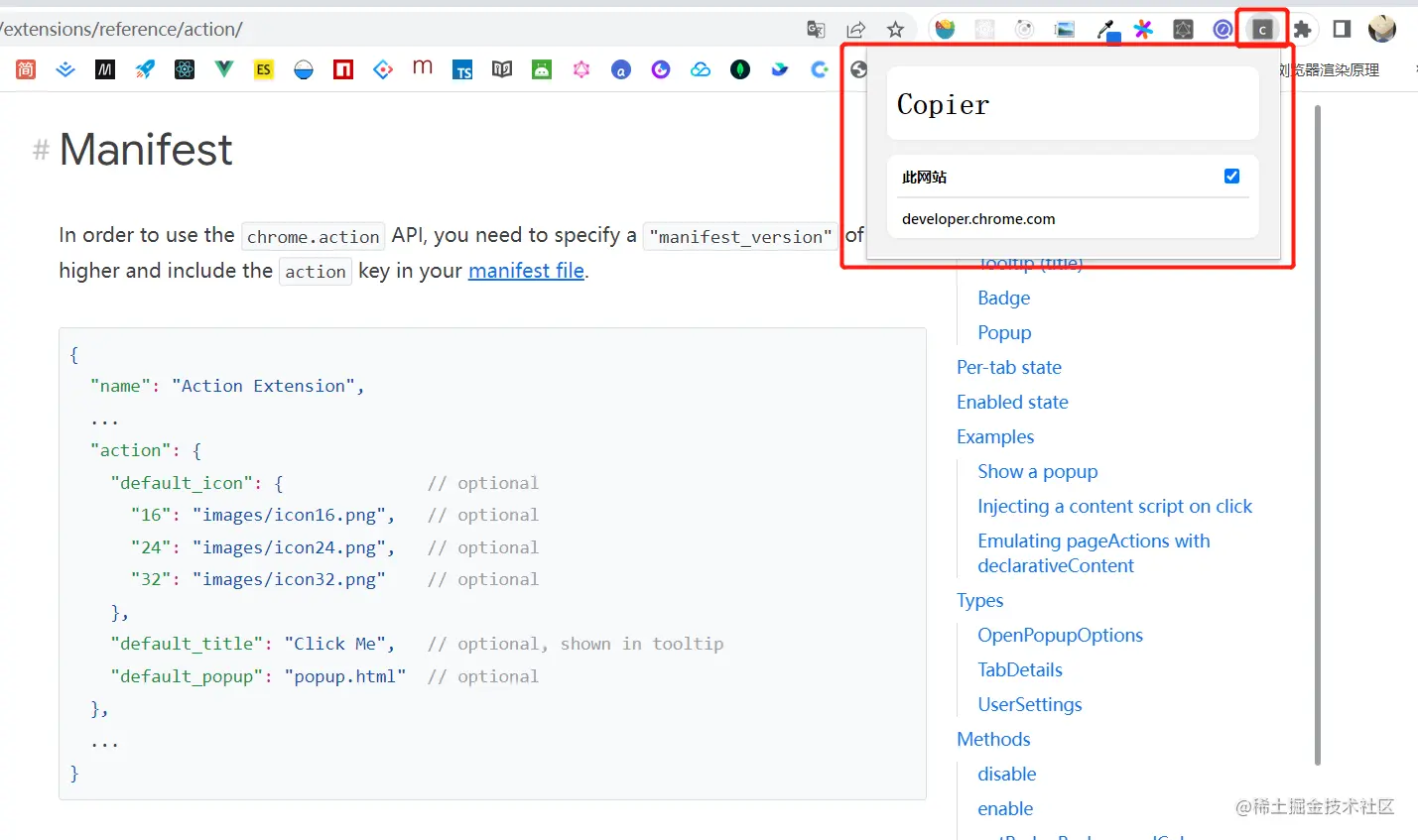
Task: Go to Enabled state in contents
Action: click(x=1012, y=402)
